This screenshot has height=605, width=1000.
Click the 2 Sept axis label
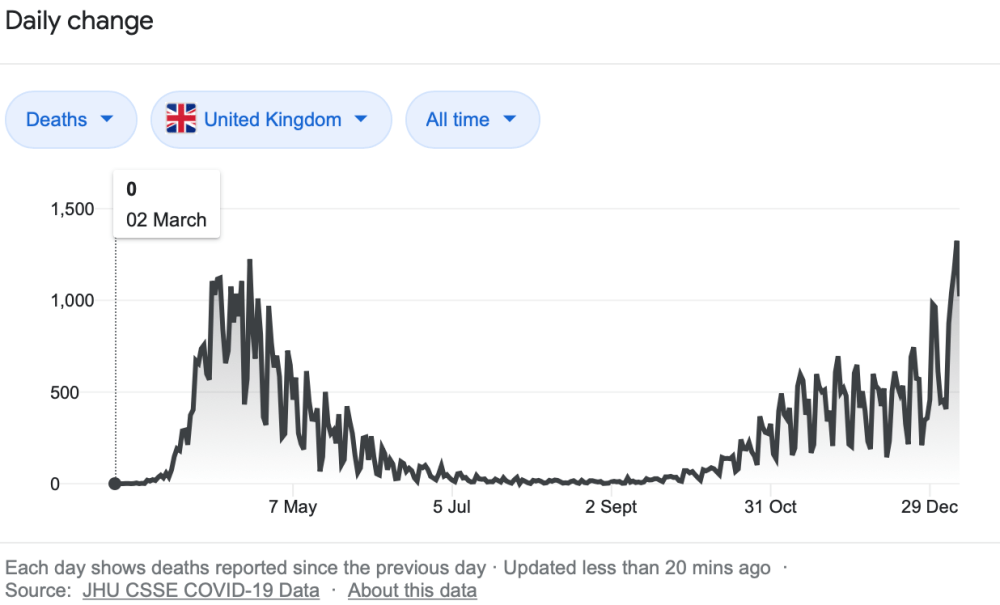click(611, 507)
